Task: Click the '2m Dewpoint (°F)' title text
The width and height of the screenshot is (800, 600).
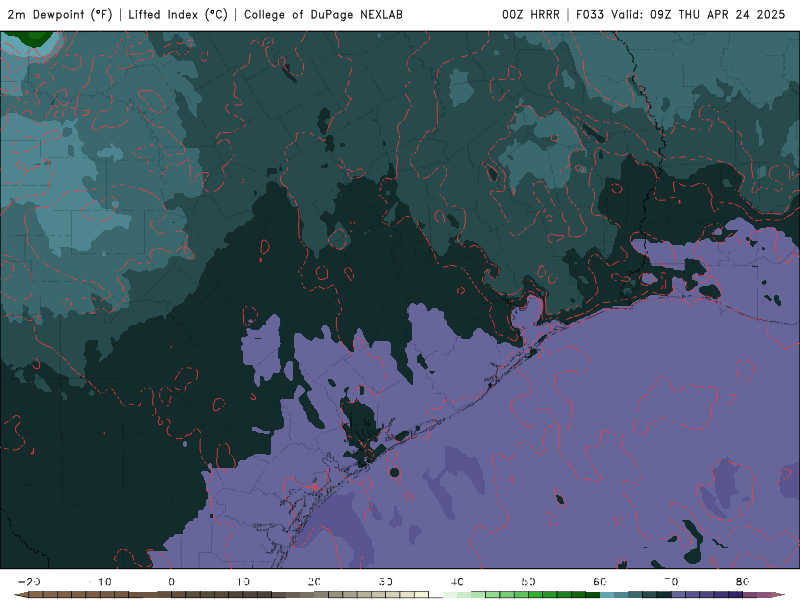Action: [x=60, y=14]
